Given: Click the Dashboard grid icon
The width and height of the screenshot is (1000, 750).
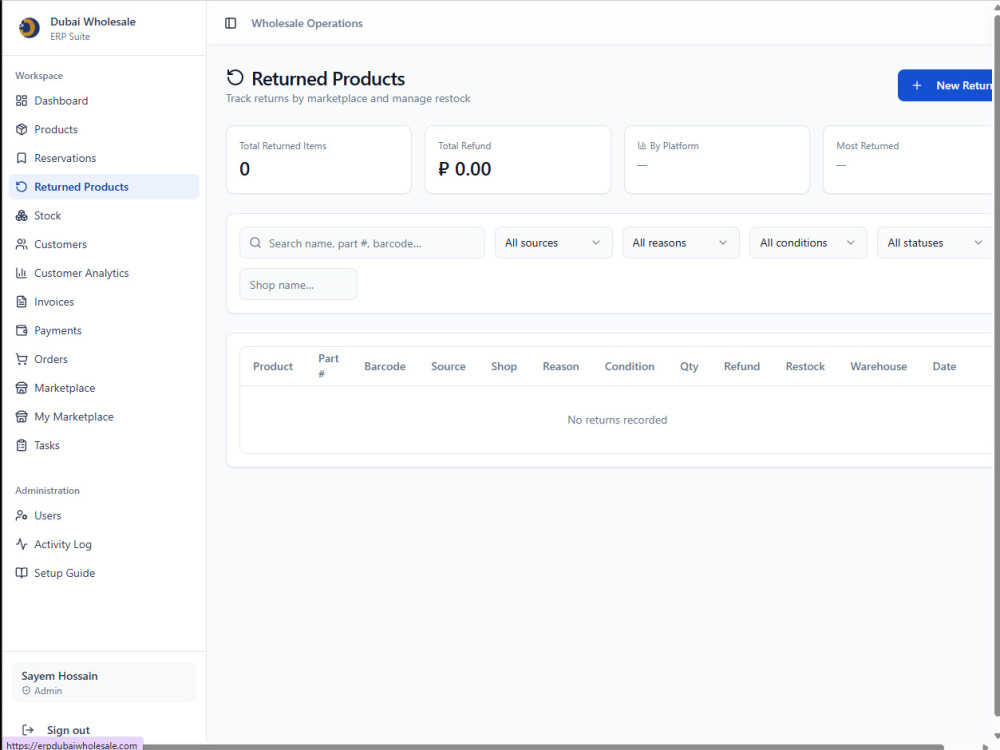Looking at the screenshot, I should 22,101.
